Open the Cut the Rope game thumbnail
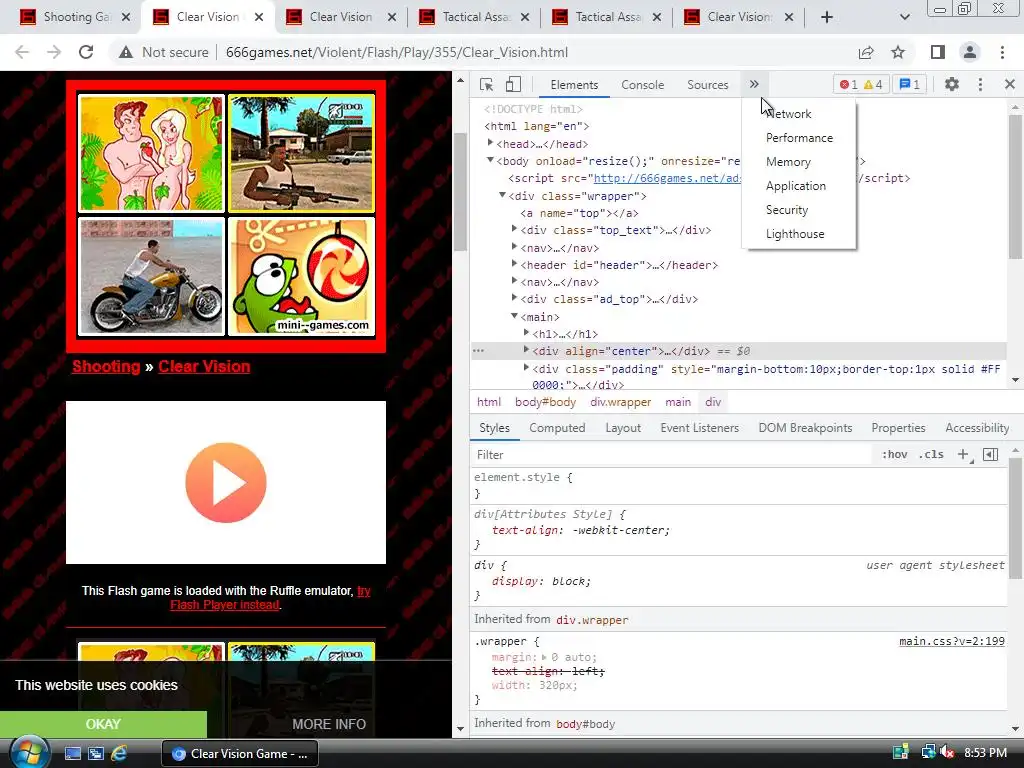The image size is (1024, 768). click(x=302, y=277)
